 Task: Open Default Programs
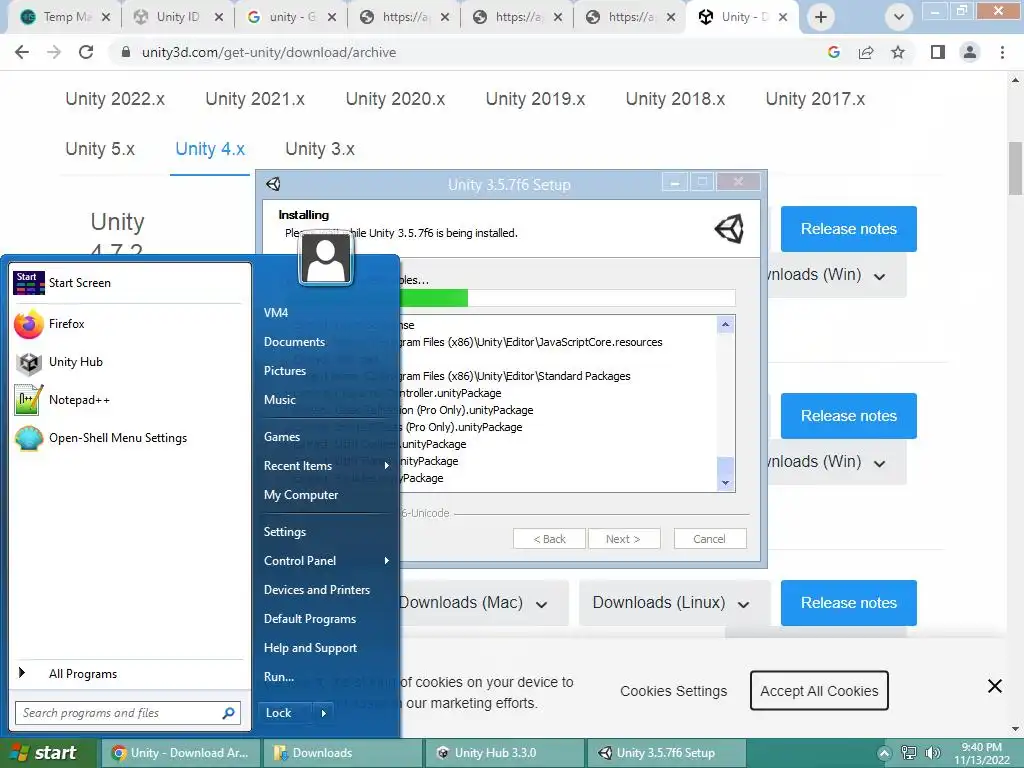(310, 619)
